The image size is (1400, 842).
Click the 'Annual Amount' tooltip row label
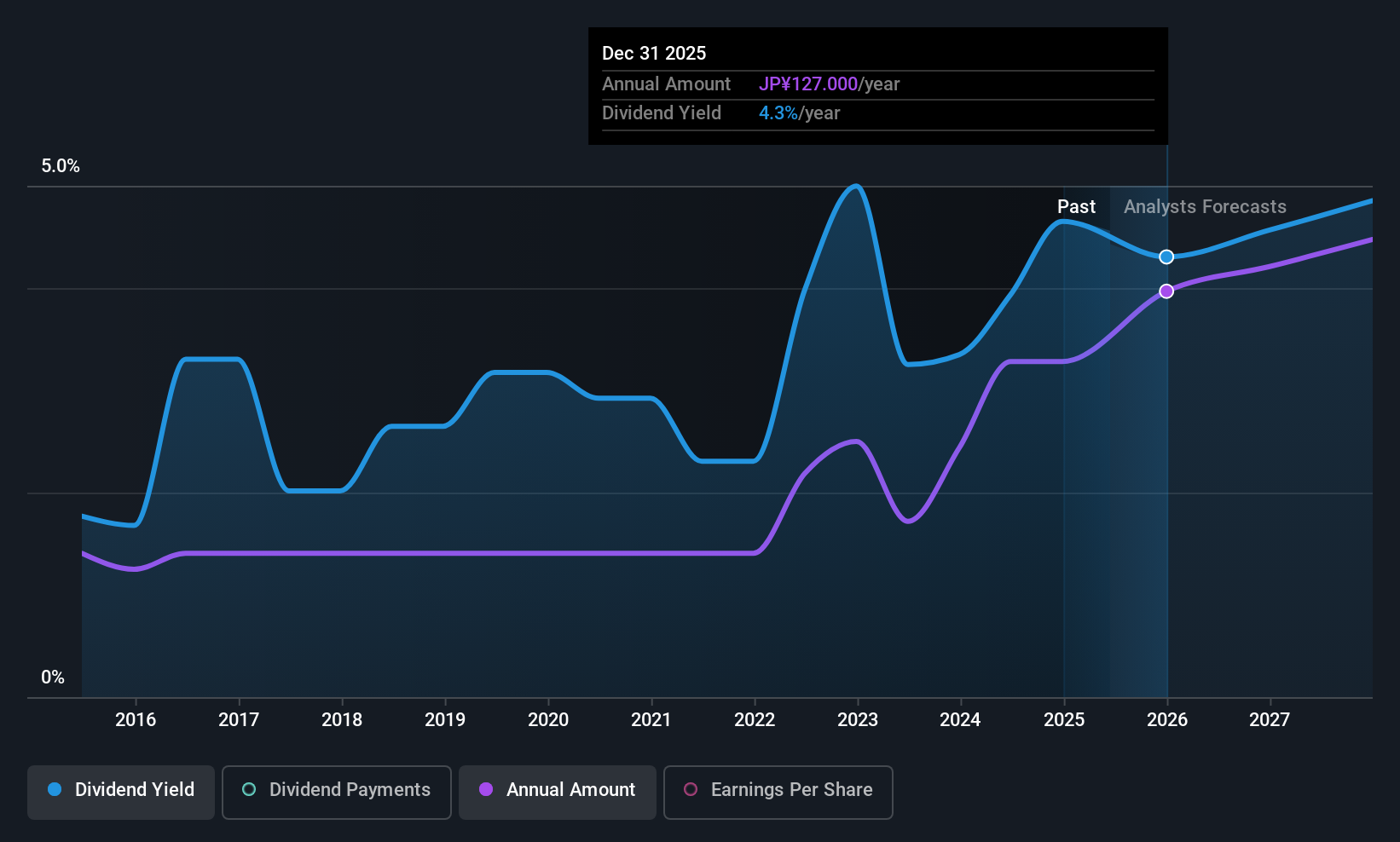[666, 84]
